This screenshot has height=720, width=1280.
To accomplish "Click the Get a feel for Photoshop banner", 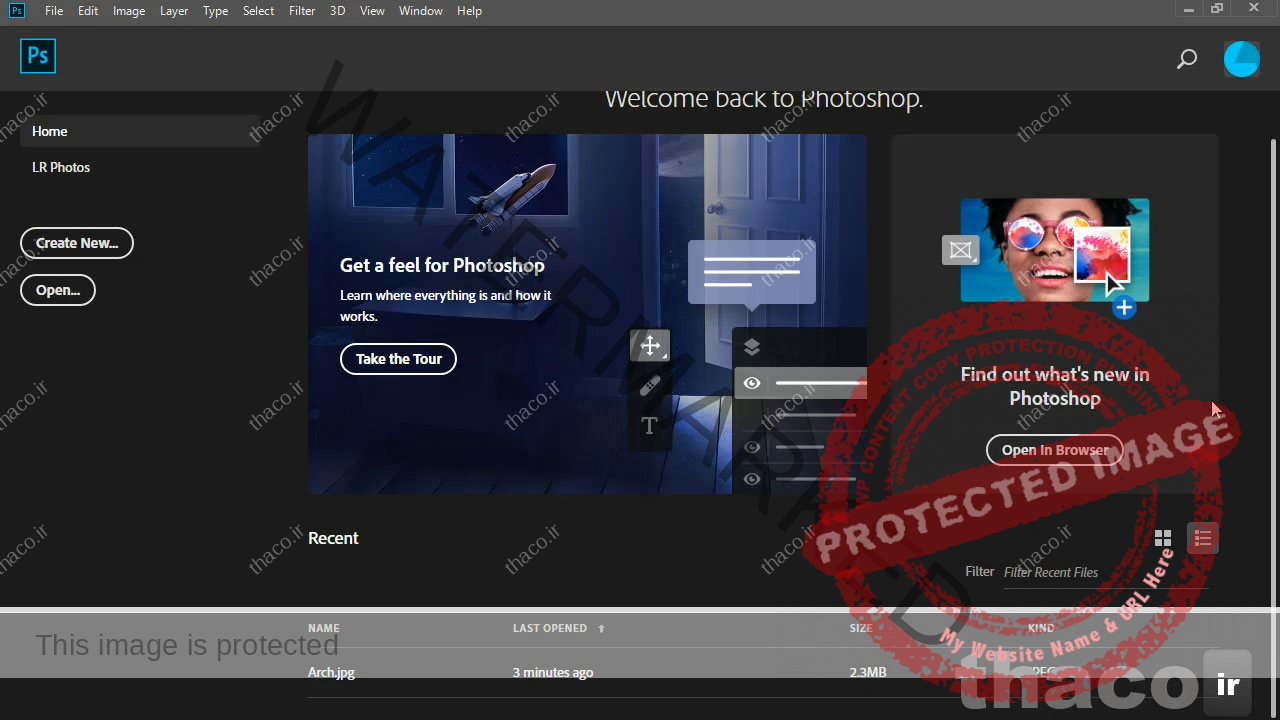I will (587, 314).
